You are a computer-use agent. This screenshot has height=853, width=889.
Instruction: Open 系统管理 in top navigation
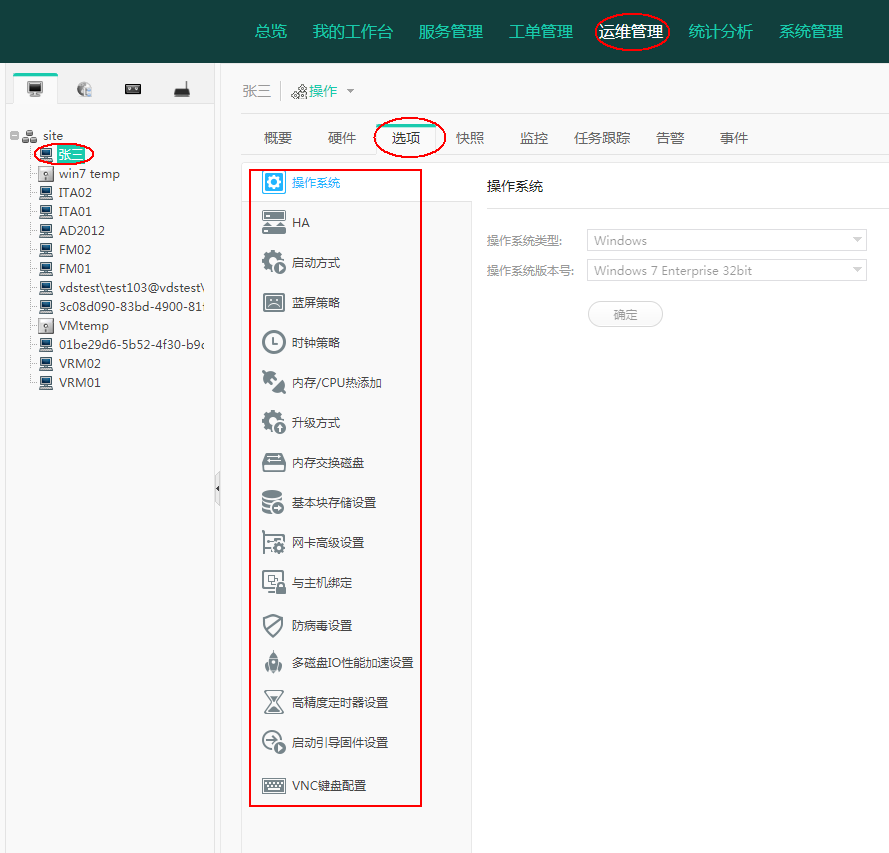[x=811, y=31]
